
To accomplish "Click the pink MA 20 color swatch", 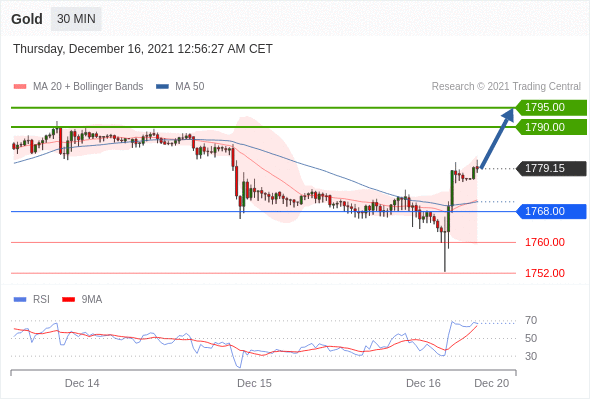I will pos(20,87).
